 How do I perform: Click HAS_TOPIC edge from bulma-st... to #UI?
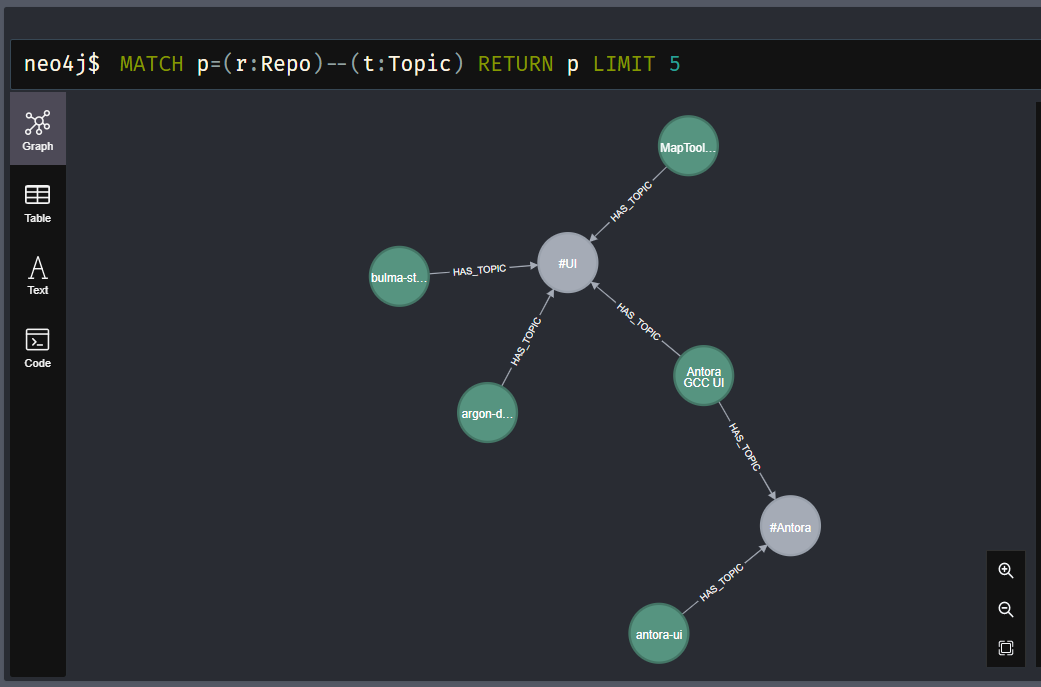(479, 270)
